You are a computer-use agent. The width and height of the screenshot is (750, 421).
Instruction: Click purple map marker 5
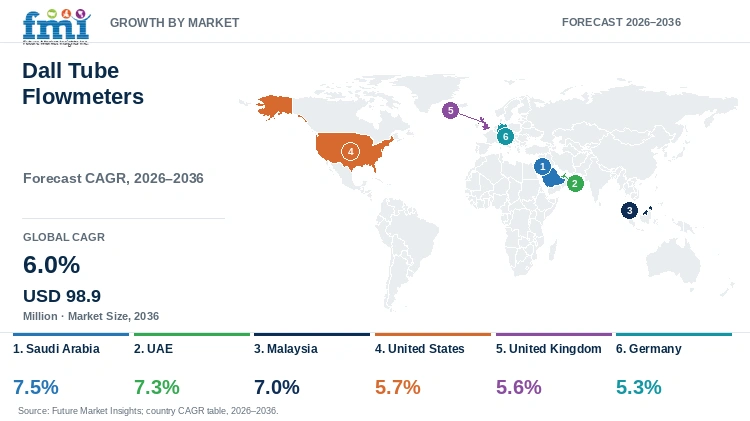click(x=450, y=111)
